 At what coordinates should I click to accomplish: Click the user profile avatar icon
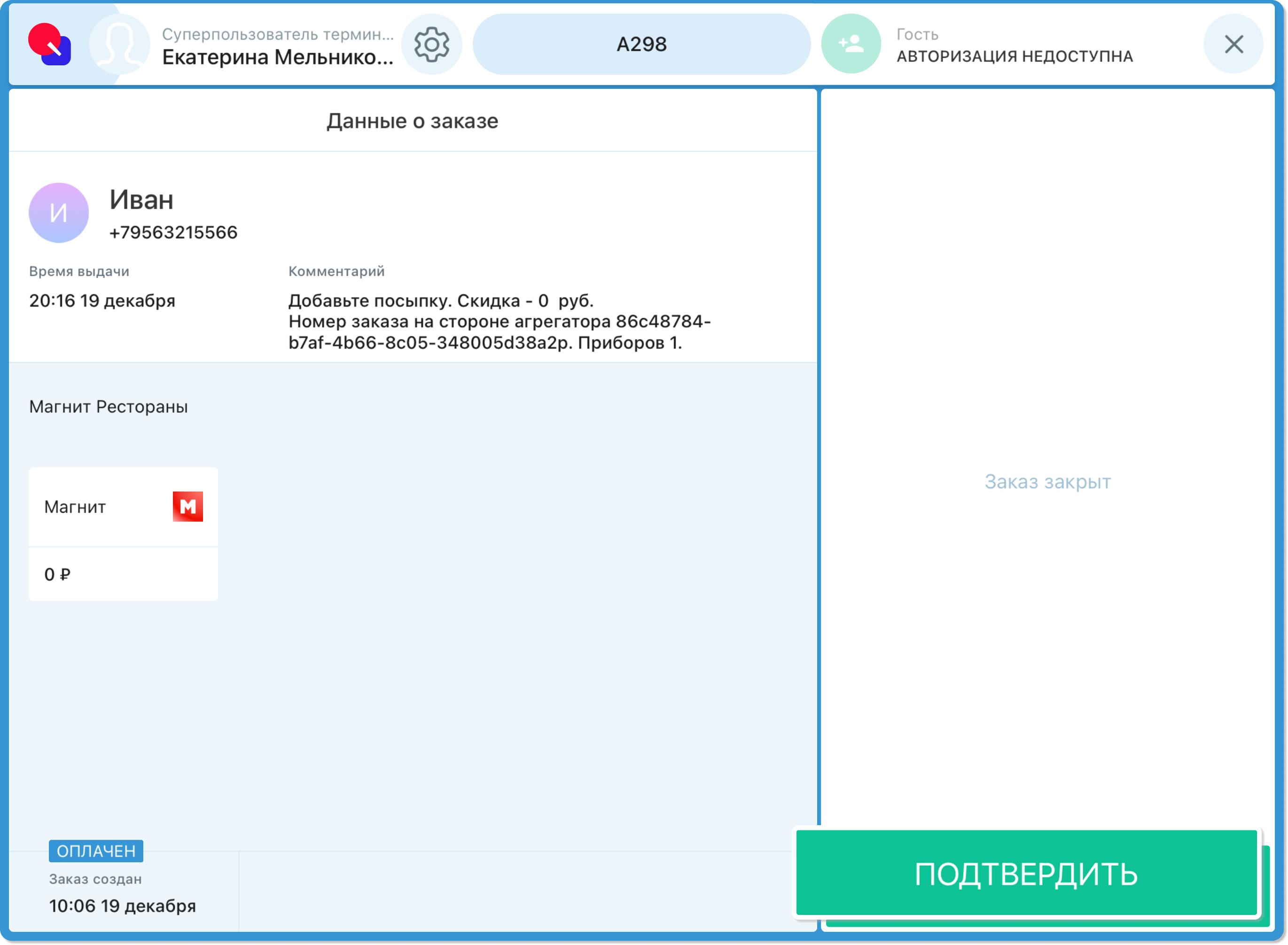click(x=119, y=44)
